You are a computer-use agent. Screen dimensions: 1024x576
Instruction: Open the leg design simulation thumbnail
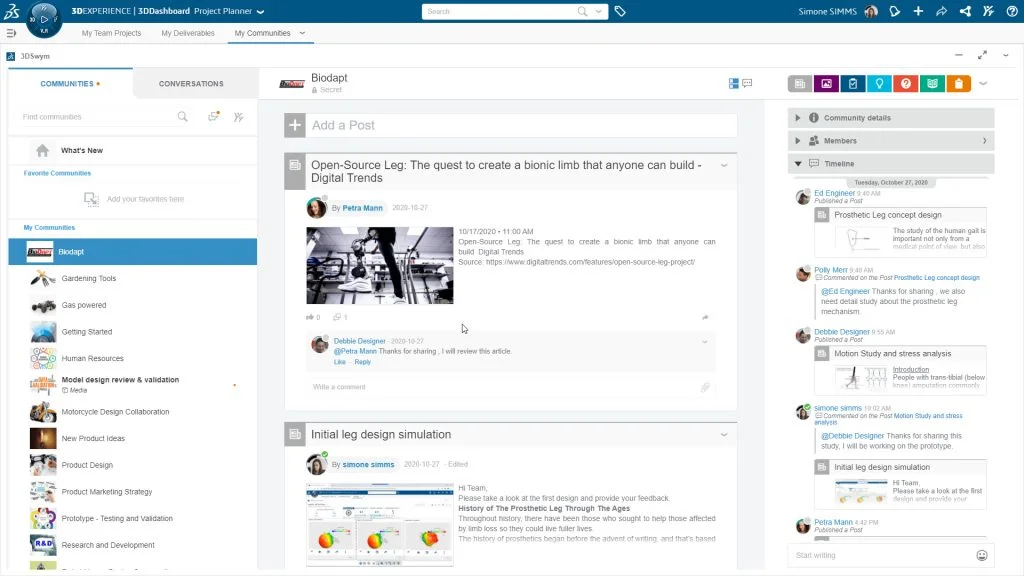click(379, 524)
